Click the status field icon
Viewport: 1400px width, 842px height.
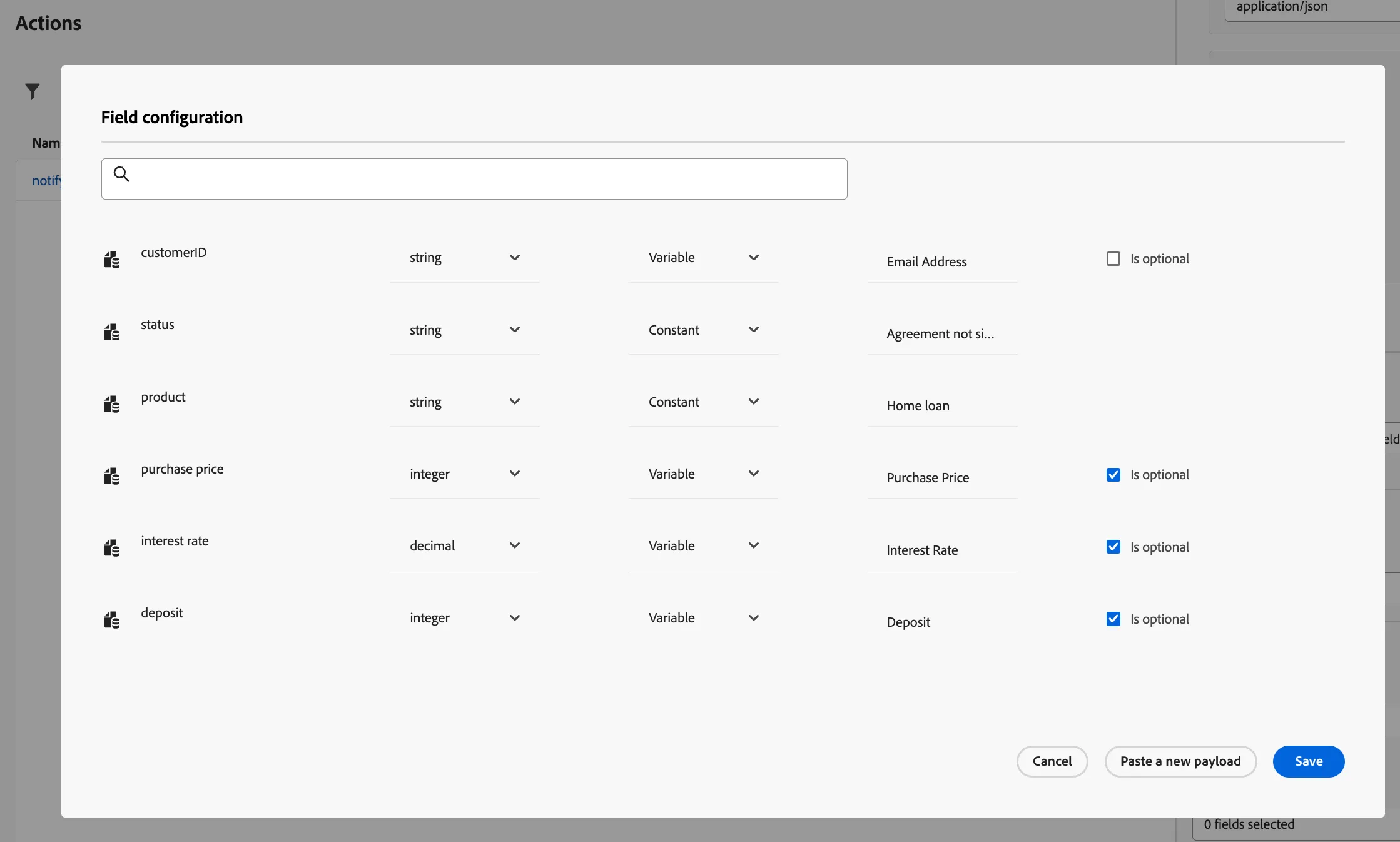(111, 332)
